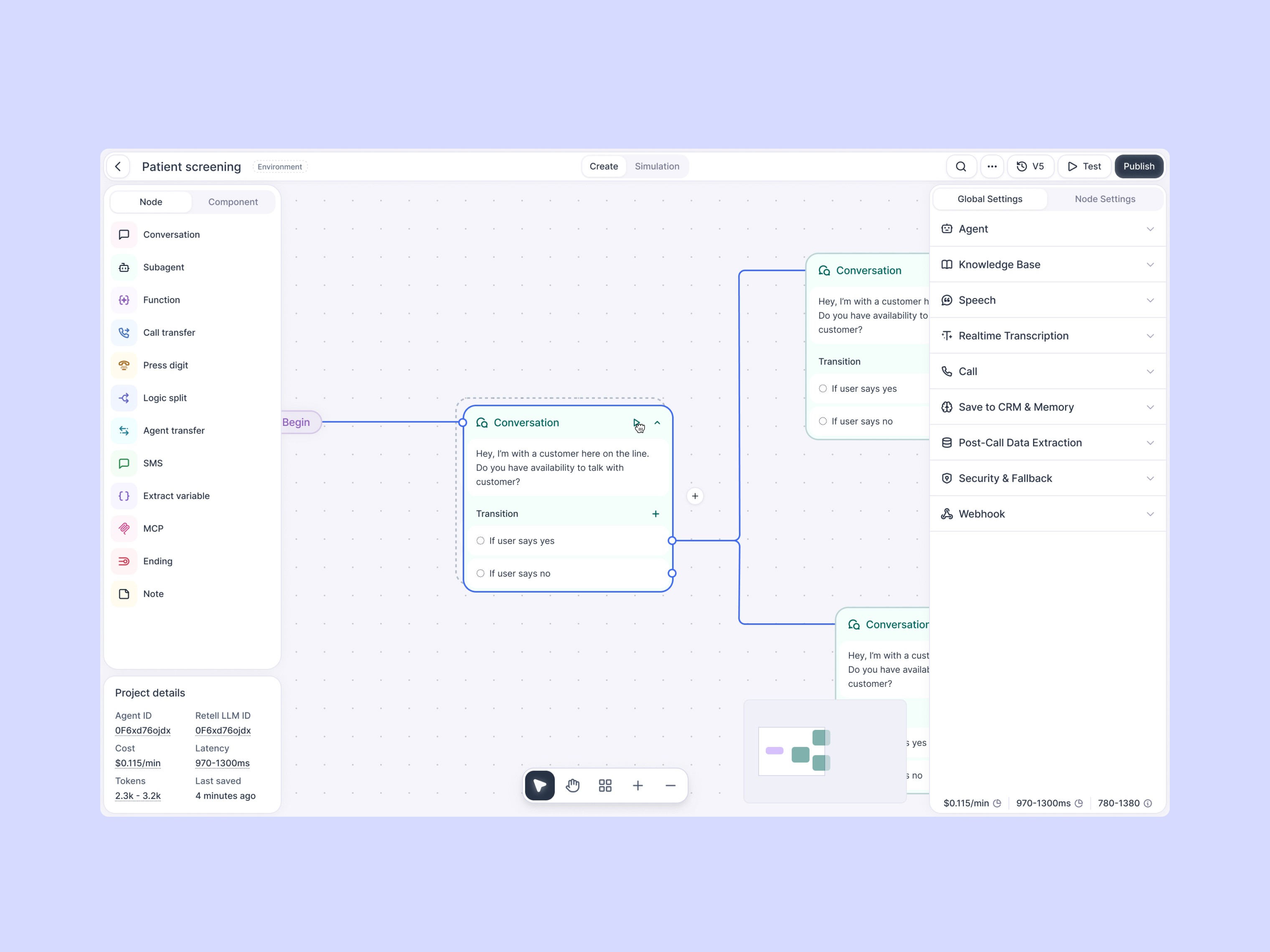Click the clock icon beside $0.115/min
1270x952 pixels.
pos(997,804)
